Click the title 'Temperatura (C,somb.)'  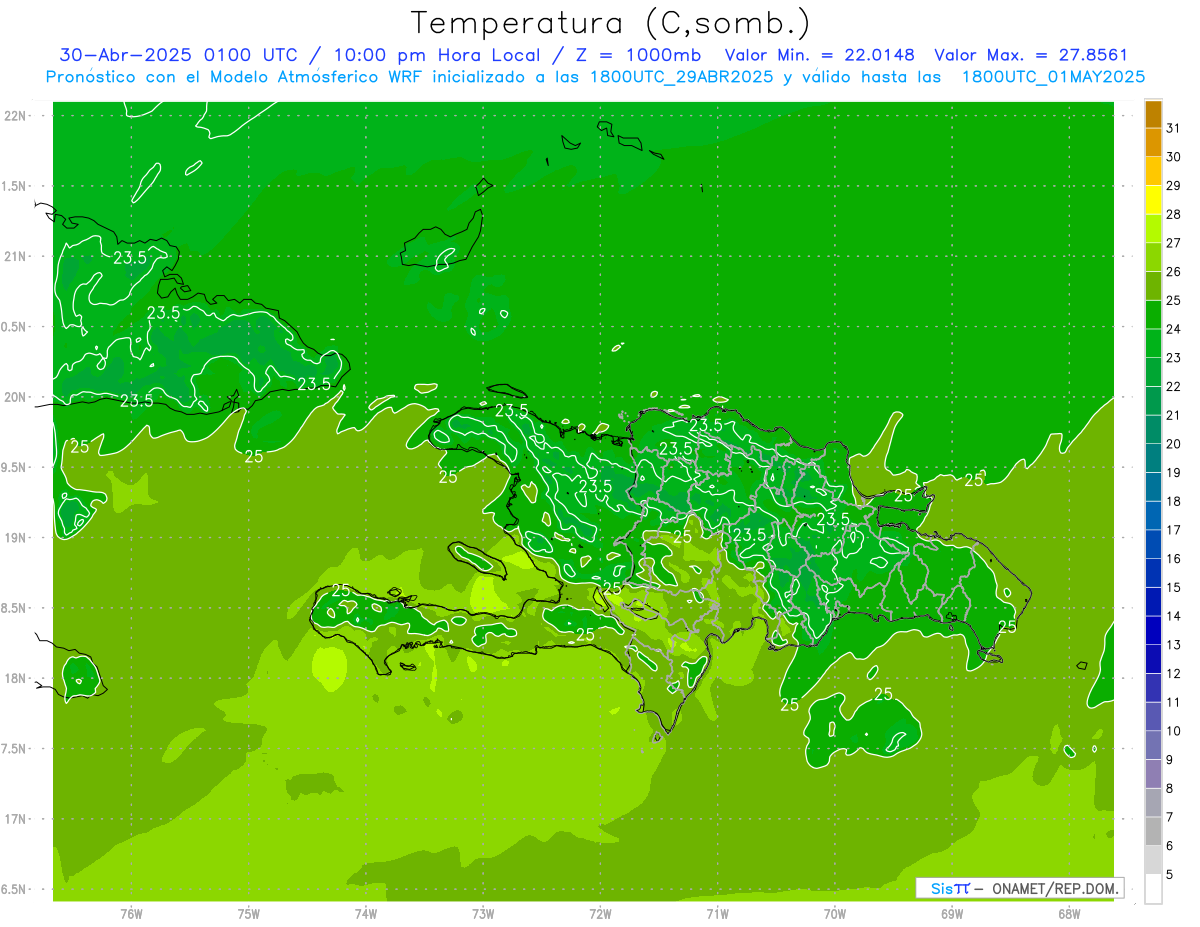tap(612, 23)
